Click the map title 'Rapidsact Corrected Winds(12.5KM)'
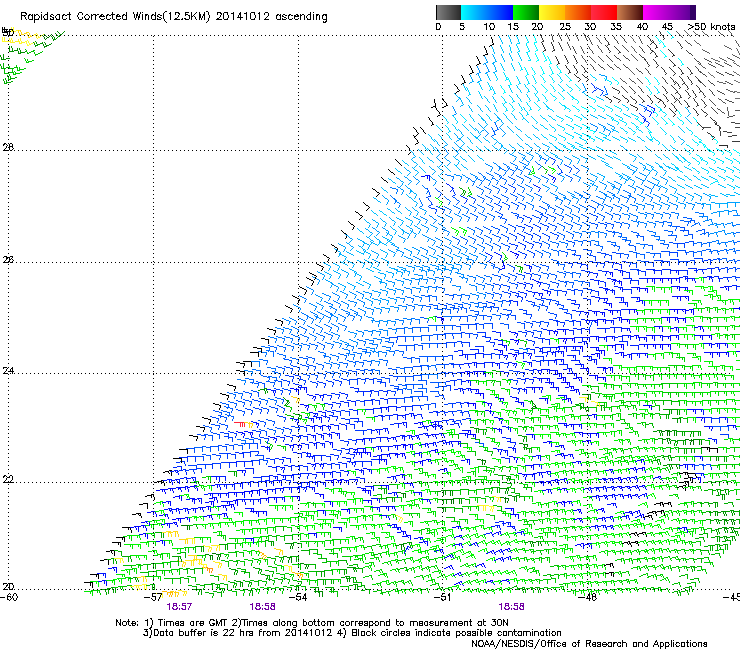Image resolution: width=740 pixels, height=650 pixels. [115, 17]
